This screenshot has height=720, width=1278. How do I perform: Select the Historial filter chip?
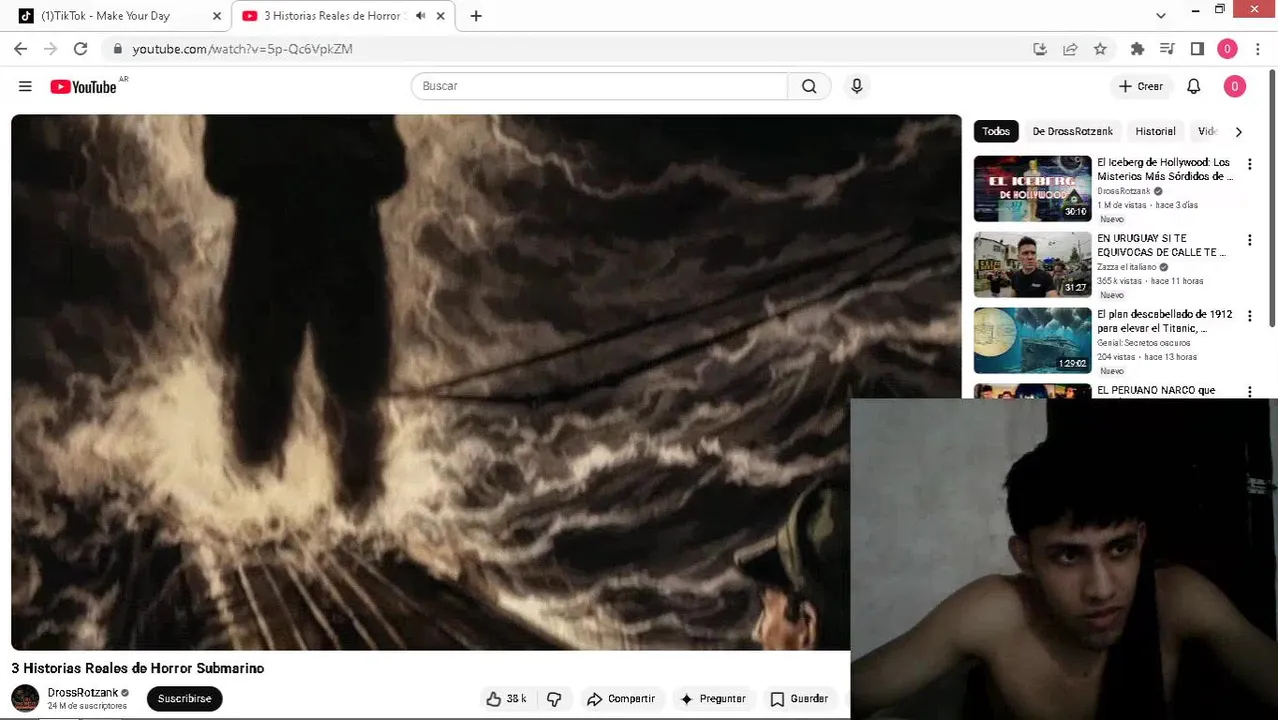point(1155,131)
